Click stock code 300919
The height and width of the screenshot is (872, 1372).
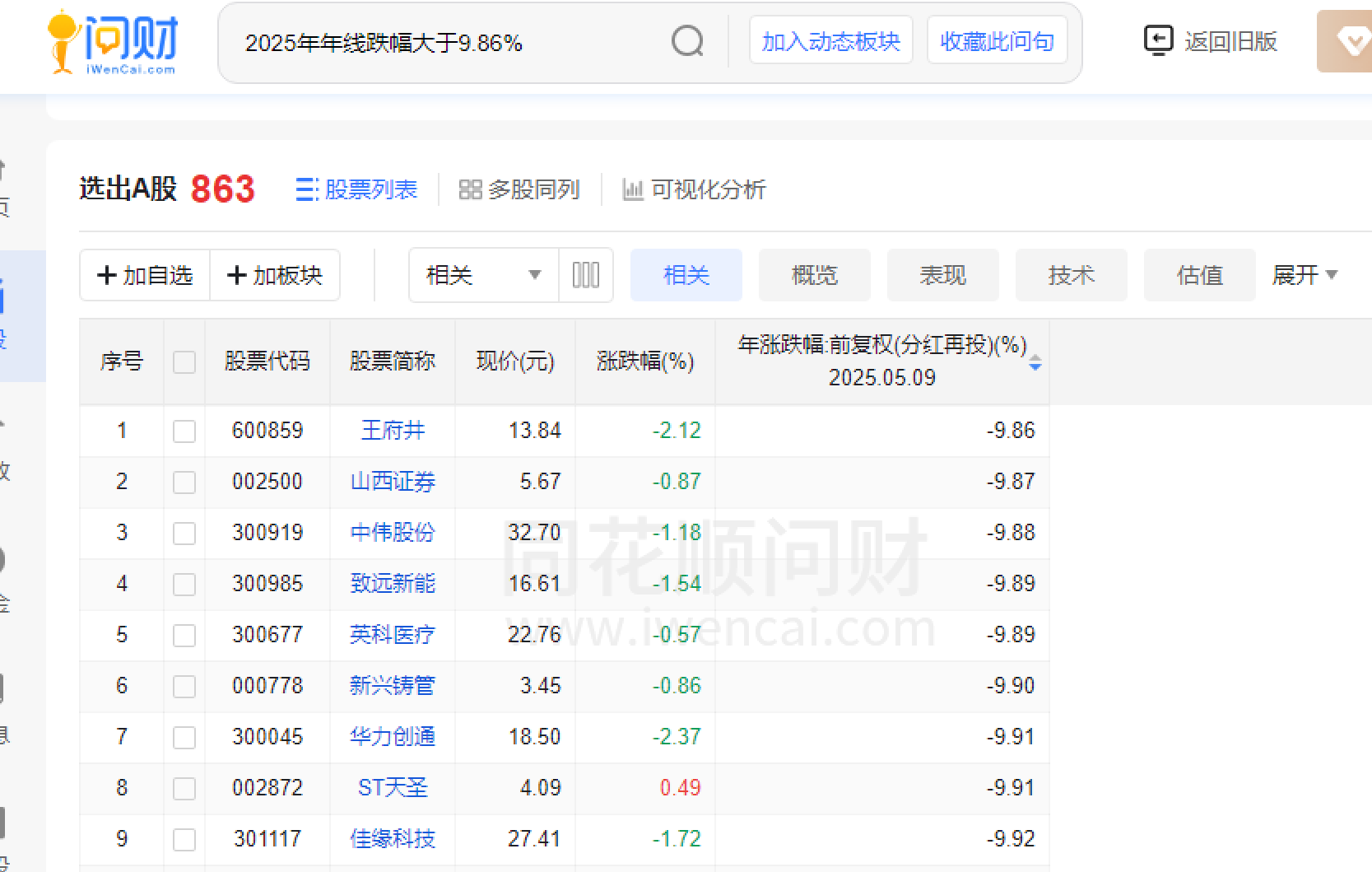point(267,532)
